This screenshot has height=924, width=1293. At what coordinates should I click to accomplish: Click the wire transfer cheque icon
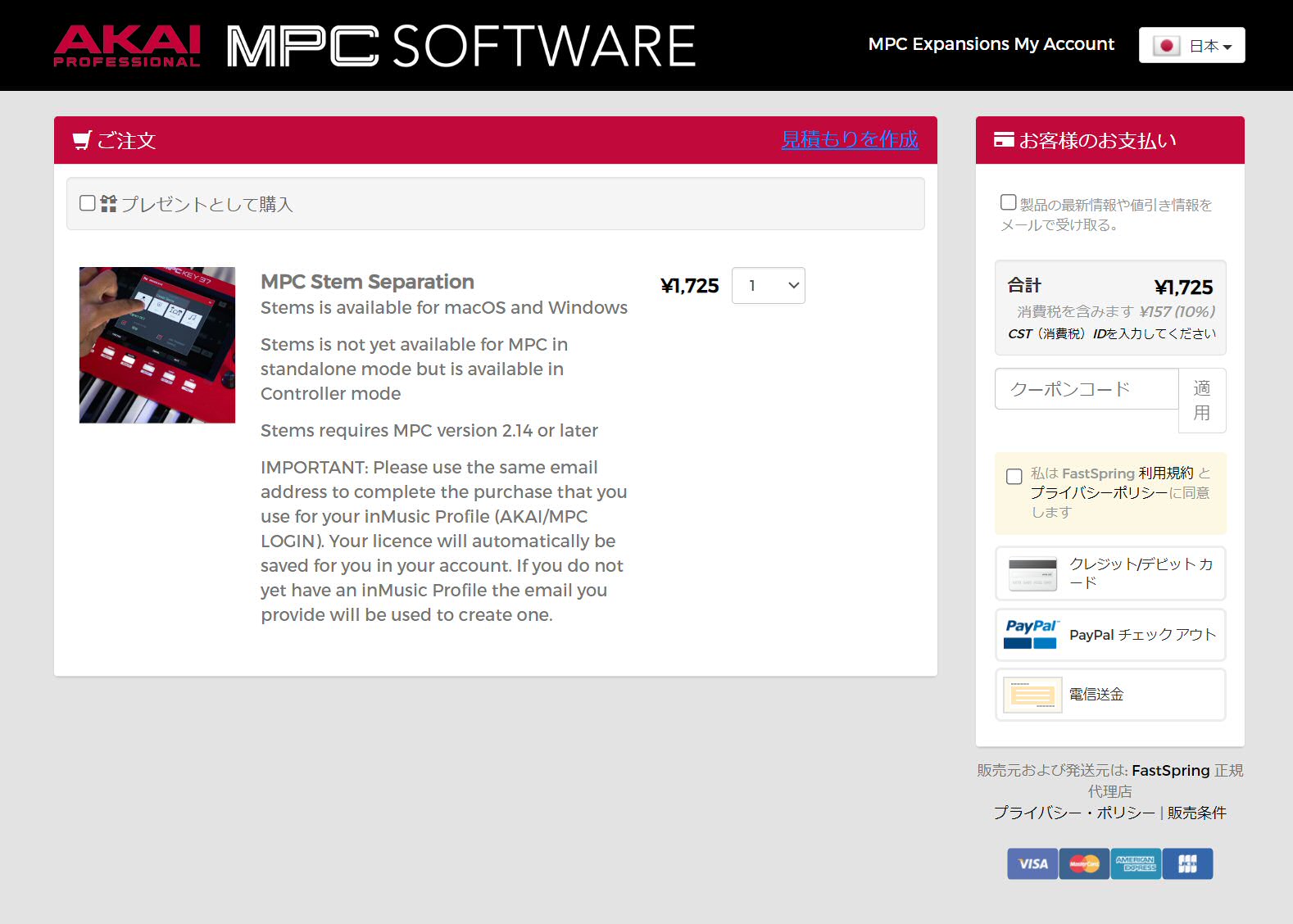coord(1032,695)
